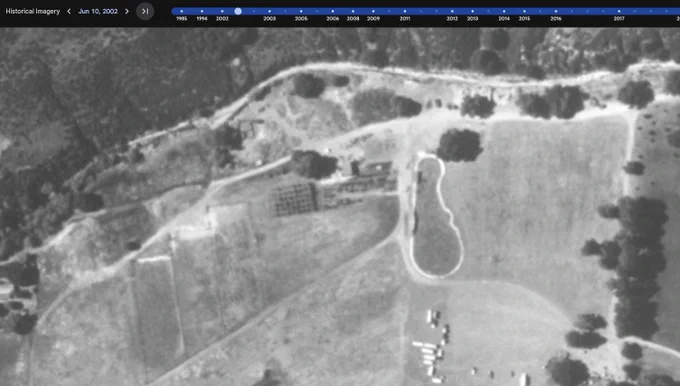Viewport: 680px width, 386px height.
Task: Select the 2016 timeline marker
Action: tap(556, 11)
